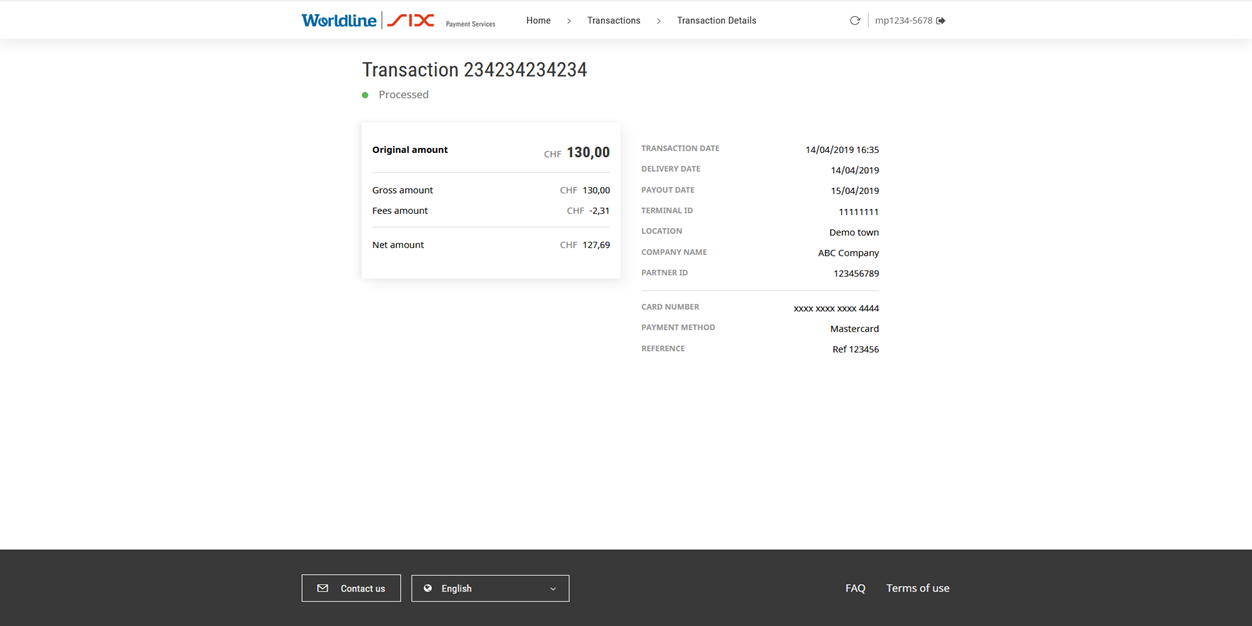Viewport: 1252px width, 626px height.
Task: Select Transaction Details breadcrumb item
Action: point(716,20)
